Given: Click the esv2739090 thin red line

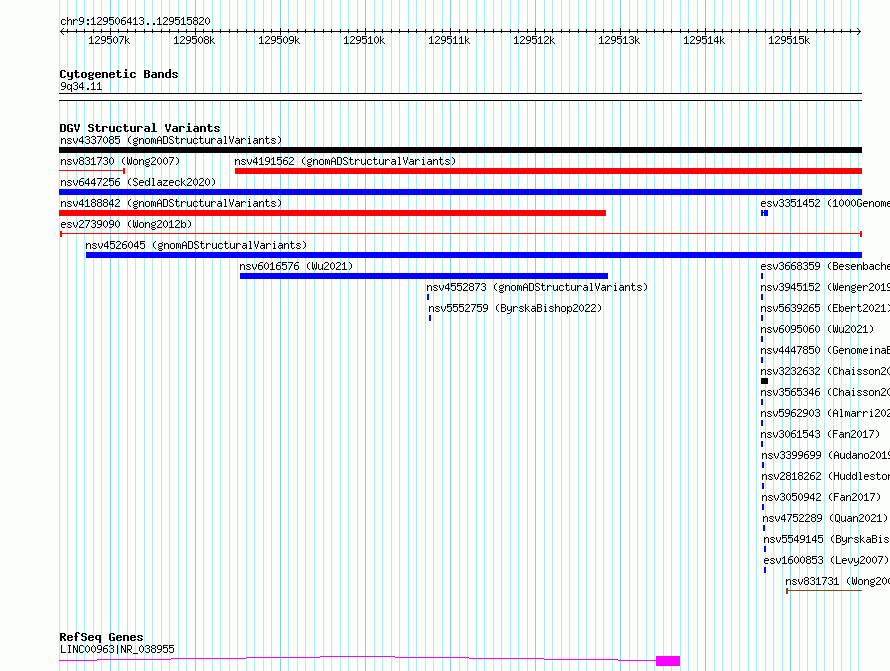Looking at the screenshot, I should 460,234.
